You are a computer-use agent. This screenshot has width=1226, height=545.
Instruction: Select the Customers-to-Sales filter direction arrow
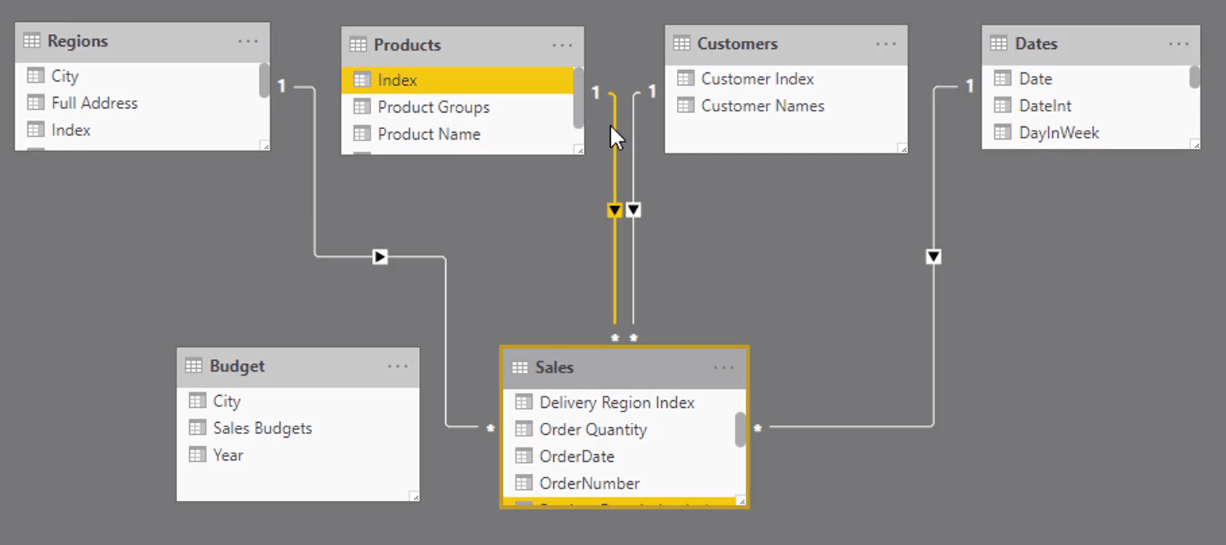(x=633, y=211)
